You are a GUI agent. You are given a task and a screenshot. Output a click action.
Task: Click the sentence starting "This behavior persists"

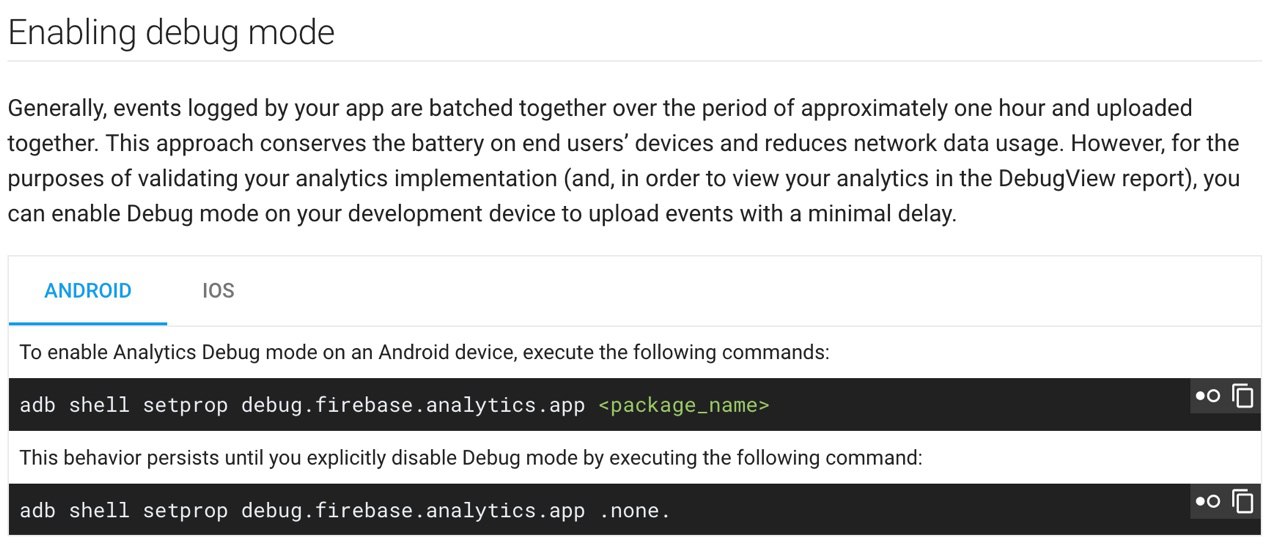[470, 458]
